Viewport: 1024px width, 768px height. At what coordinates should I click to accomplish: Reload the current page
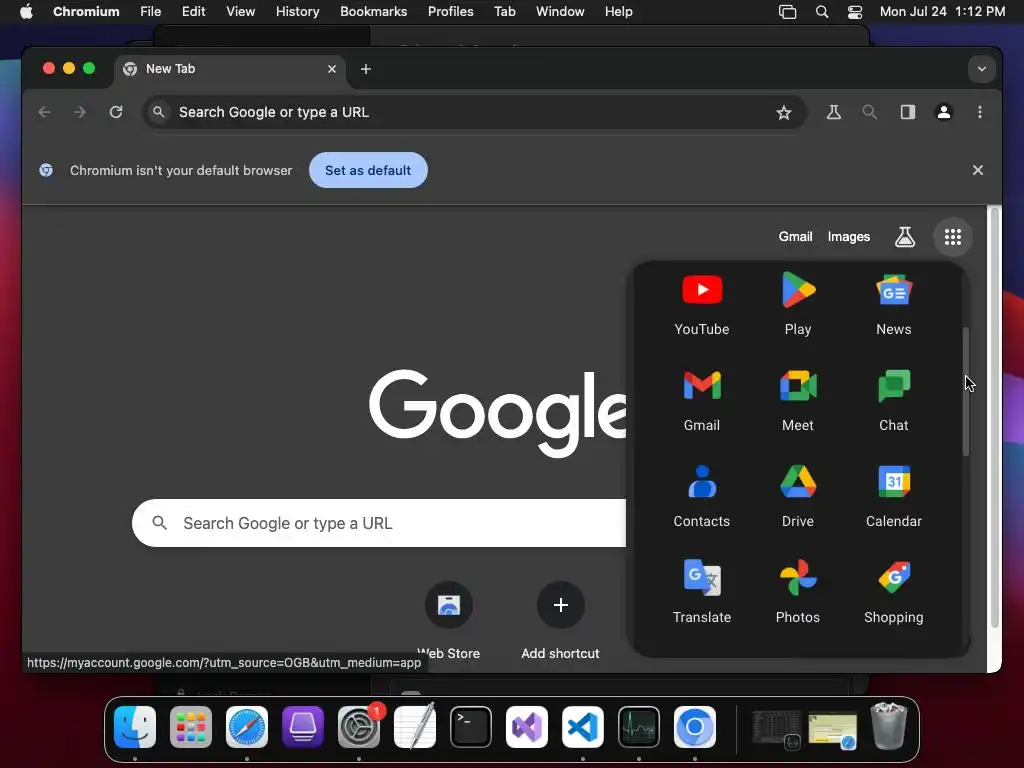click(x=116, y=112)
